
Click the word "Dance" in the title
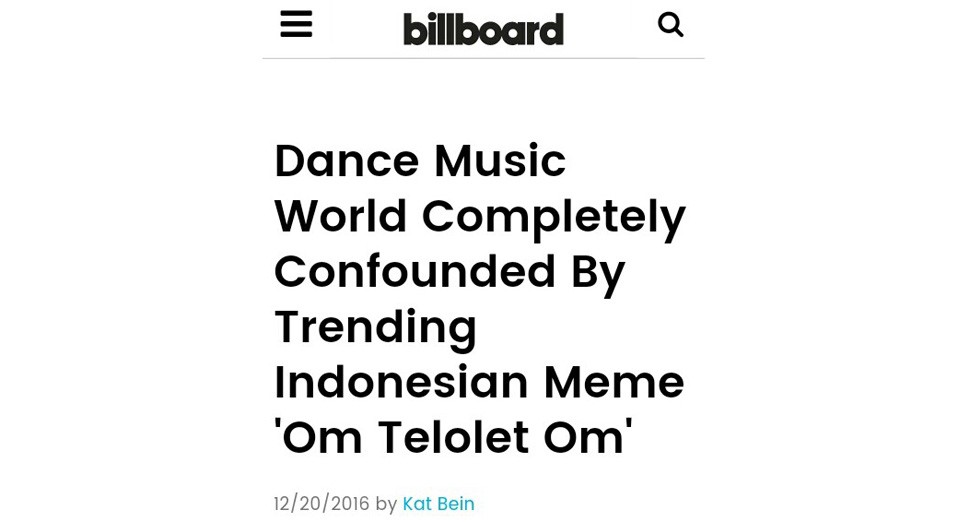[347, 161]
